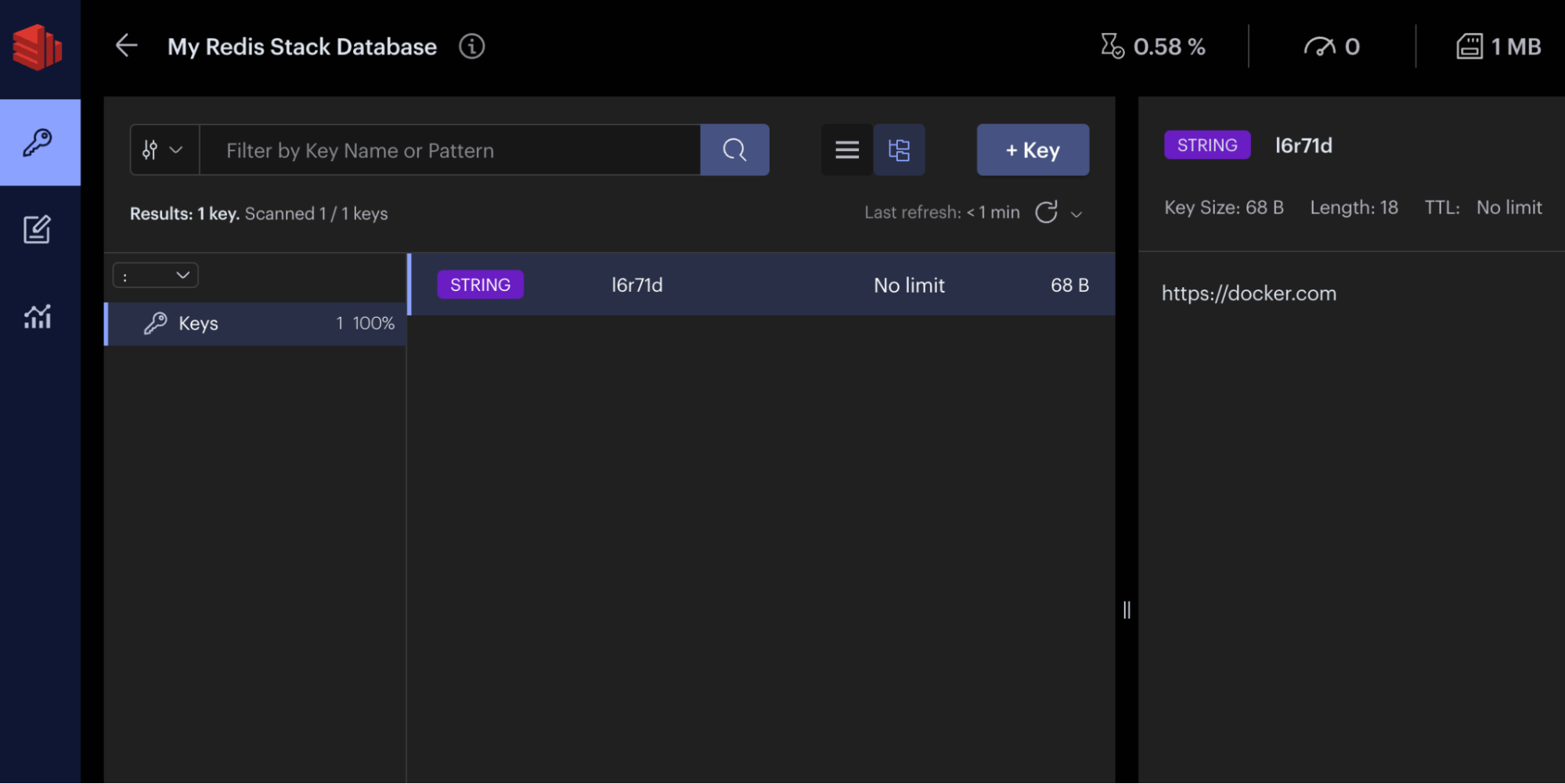Show database info via the info icon
Viewport: 1565px width, 784px height.
coord(471,46)
